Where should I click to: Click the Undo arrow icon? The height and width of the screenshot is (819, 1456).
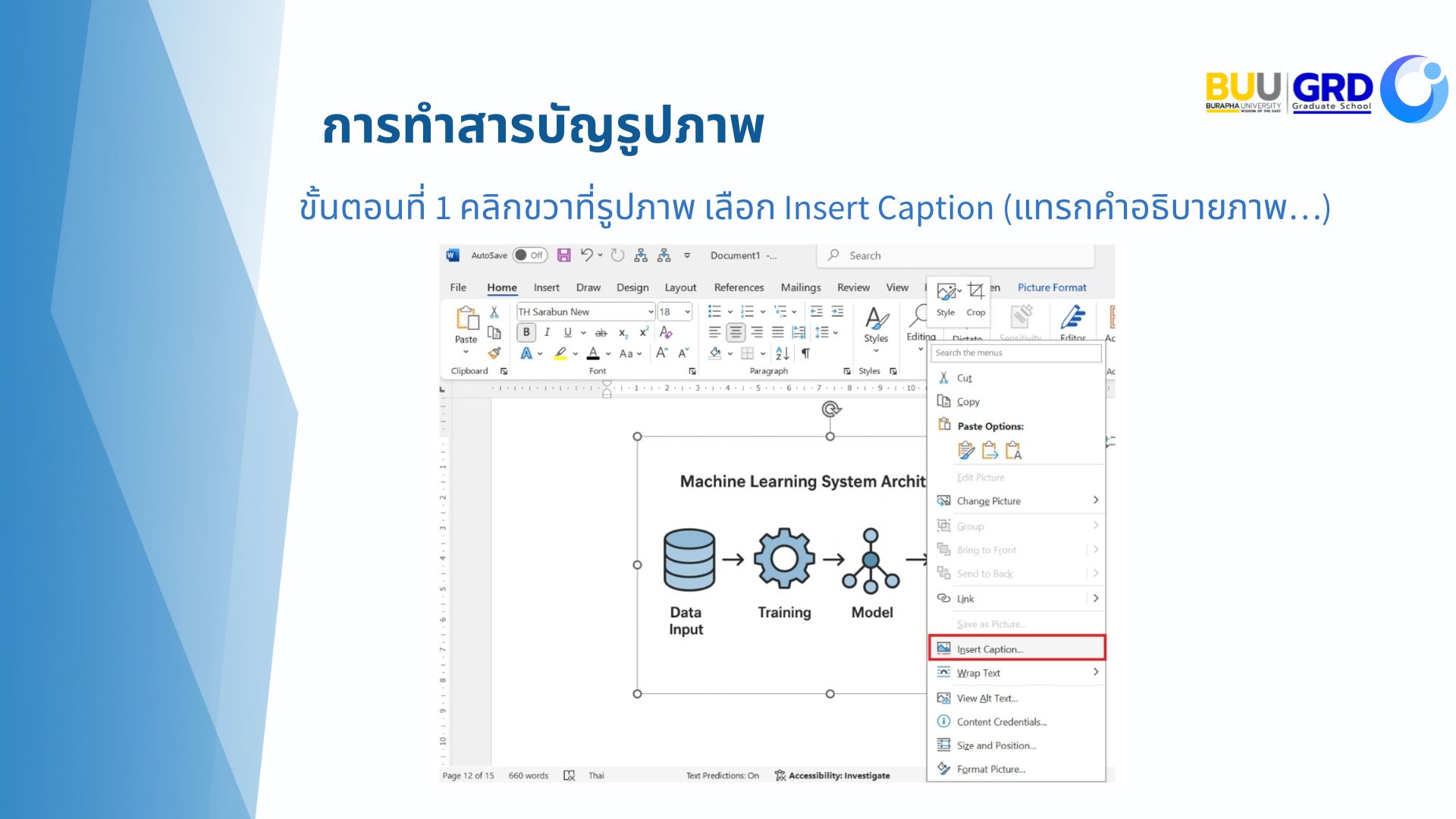pyautogui.click(x=585, y=256)
